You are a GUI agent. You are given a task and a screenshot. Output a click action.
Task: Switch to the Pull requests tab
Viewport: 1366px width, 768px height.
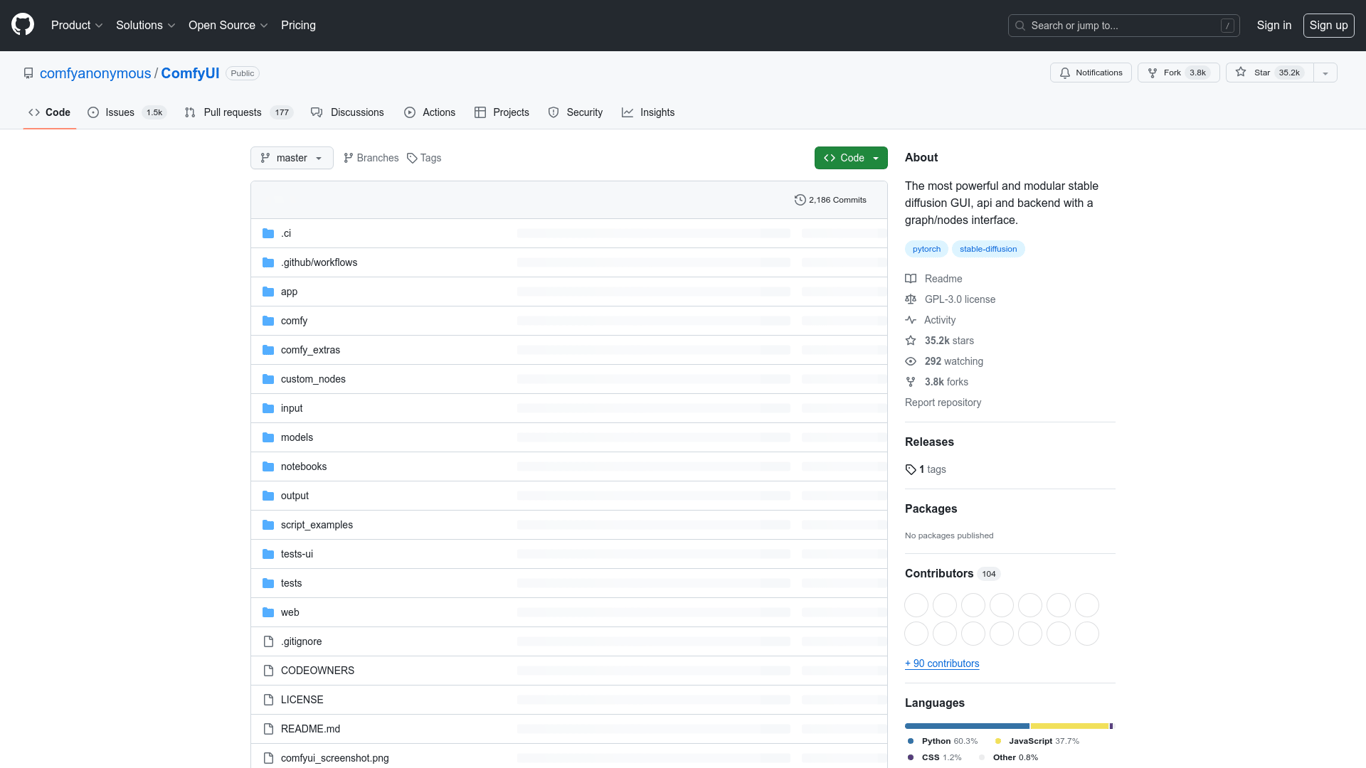click(x=238, y=113)
